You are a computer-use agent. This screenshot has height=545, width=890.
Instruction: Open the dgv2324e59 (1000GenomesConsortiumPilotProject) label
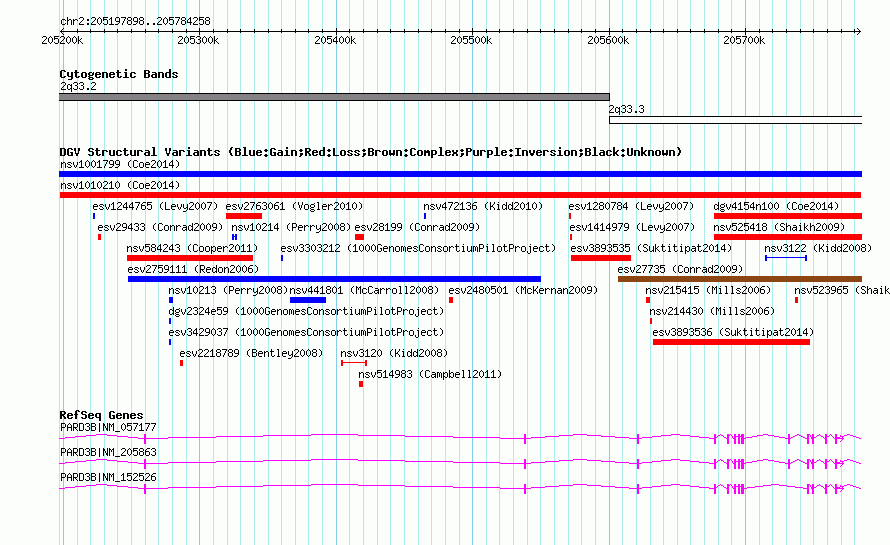[x=306, y=311]
